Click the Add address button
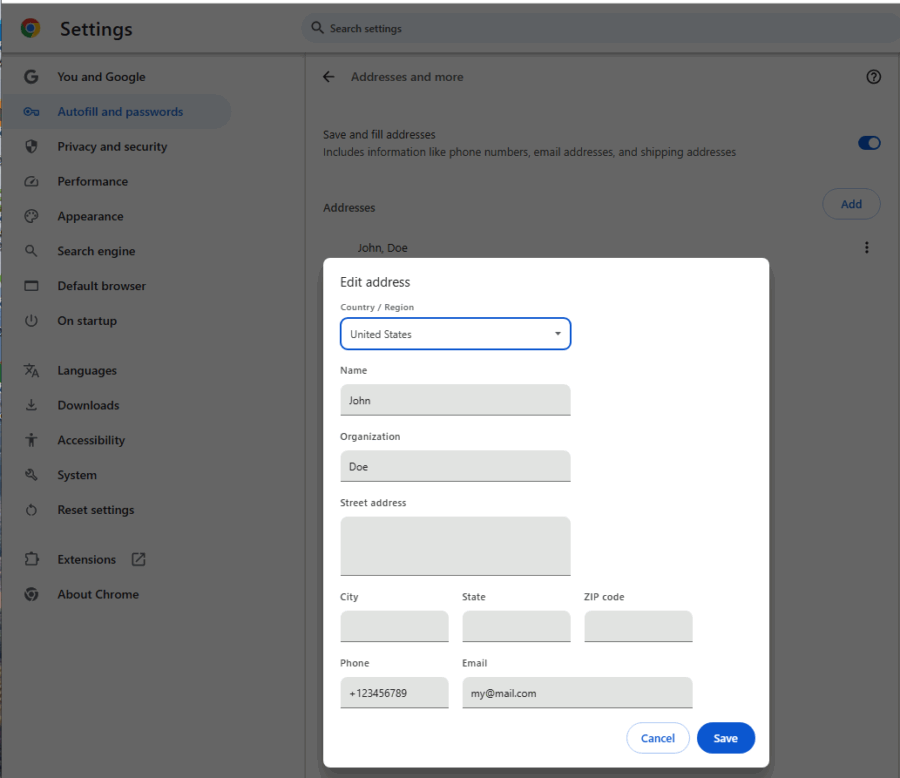Screen dimensions: 900x778 (x=851, y=204)
